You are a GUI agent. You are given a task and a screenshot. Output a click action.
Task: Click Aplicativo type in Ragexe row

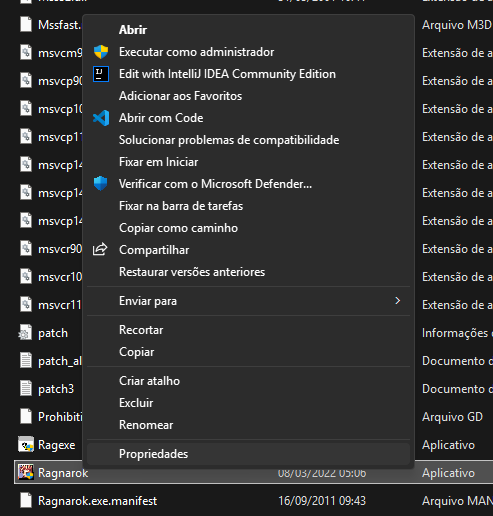tap(448, 445)
